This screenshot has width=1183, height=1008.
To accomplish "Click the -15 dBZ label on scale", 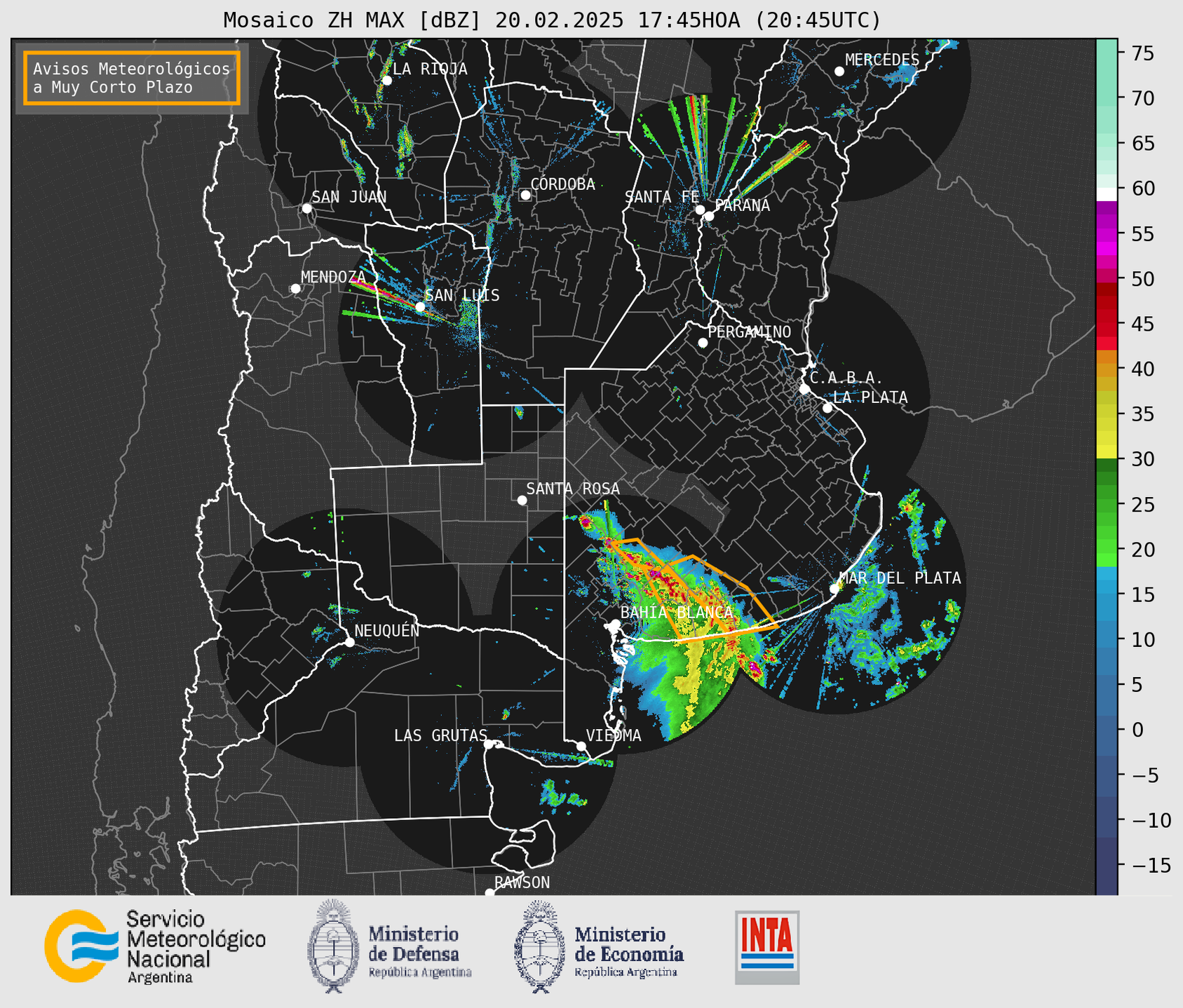I will tap(1151, 865).
